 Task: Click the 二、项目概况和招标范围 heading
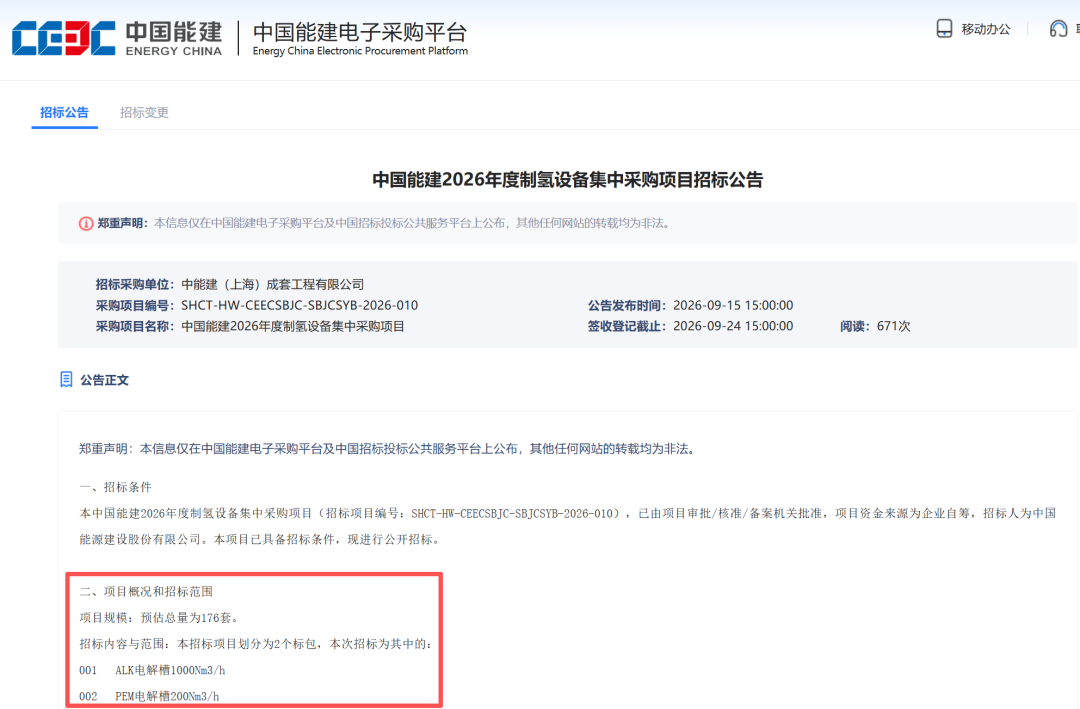click(x=146, y=591)
